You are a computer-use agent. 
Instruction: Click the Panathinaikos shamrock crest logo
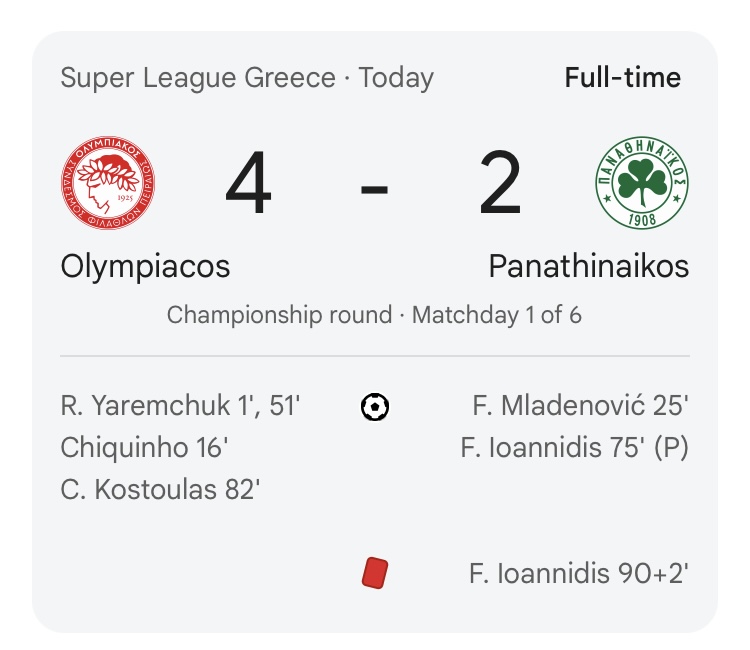click(642, 183)
